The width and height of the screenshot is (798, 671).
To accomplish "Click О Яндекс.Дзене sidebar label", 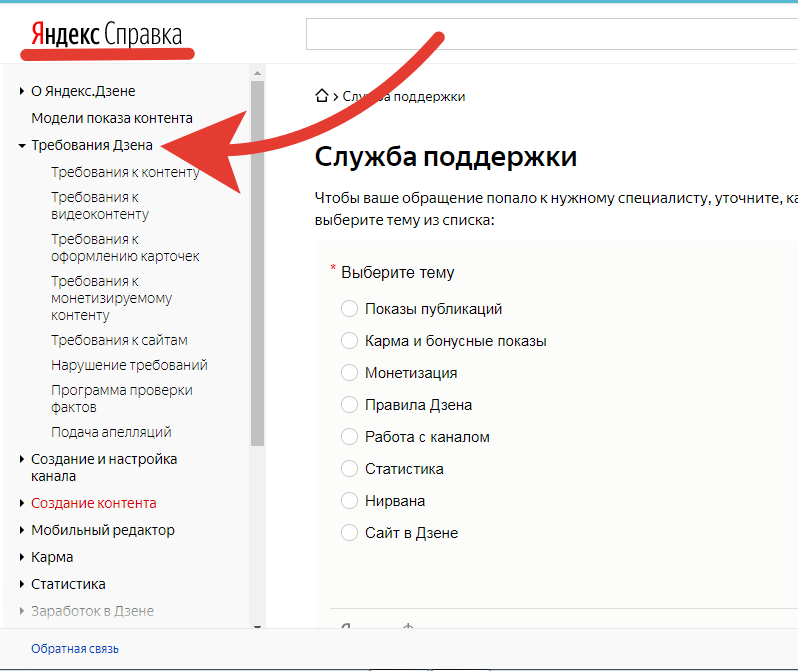I will coord(83,91).
